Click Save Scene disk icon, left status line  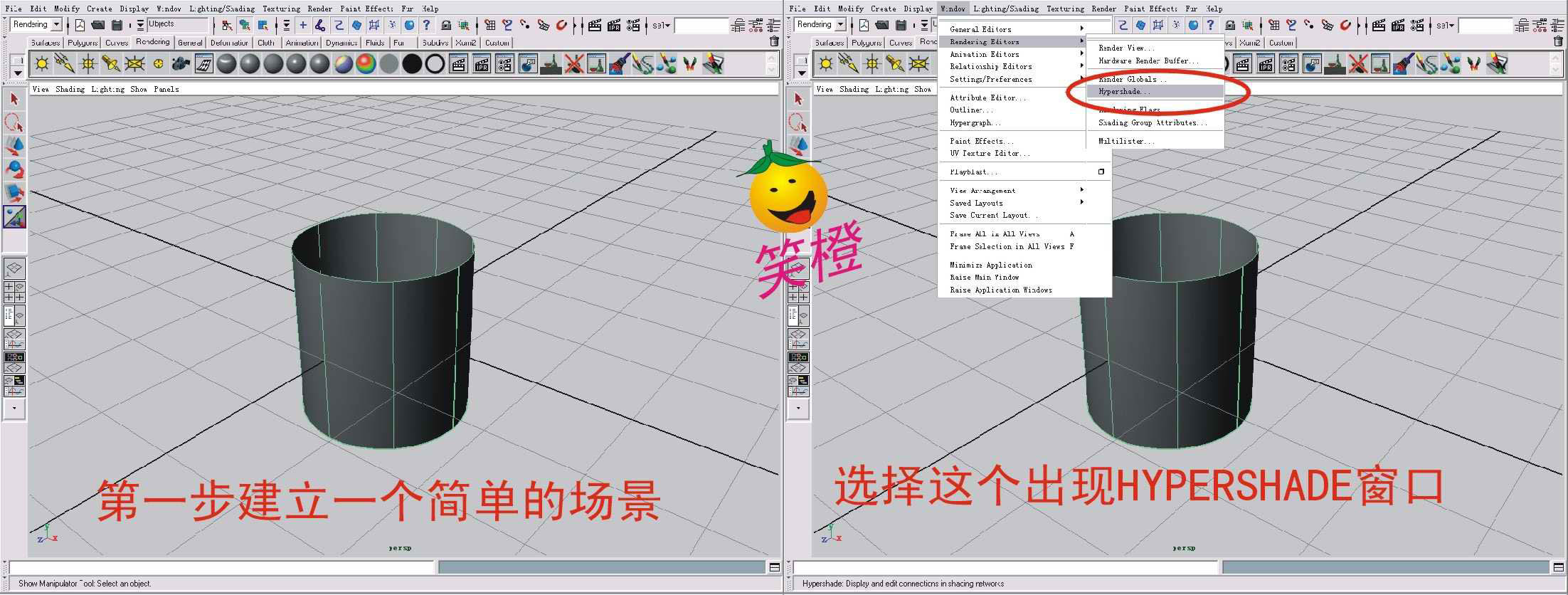tap(117, 26)
